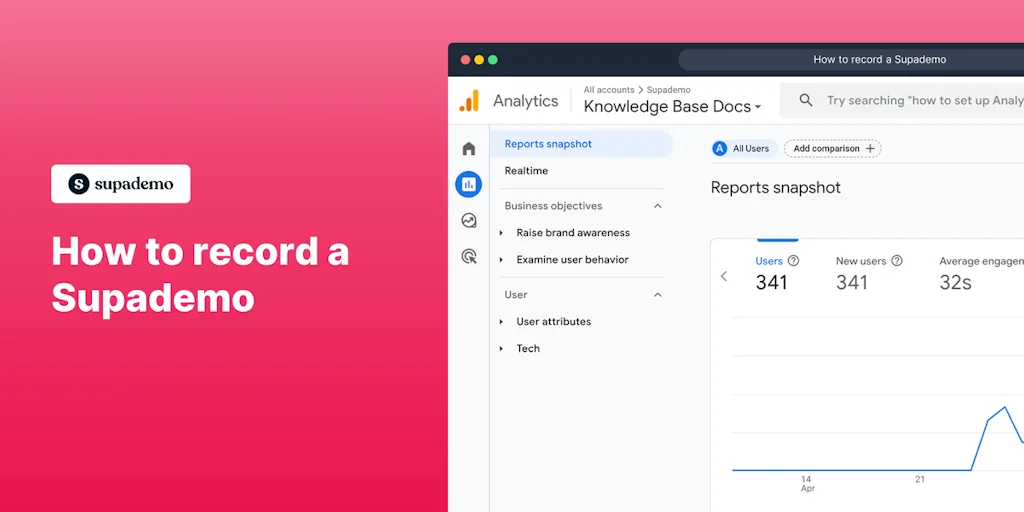
Task: Select Reports snapshot in navigation
Action: point(548,144)
